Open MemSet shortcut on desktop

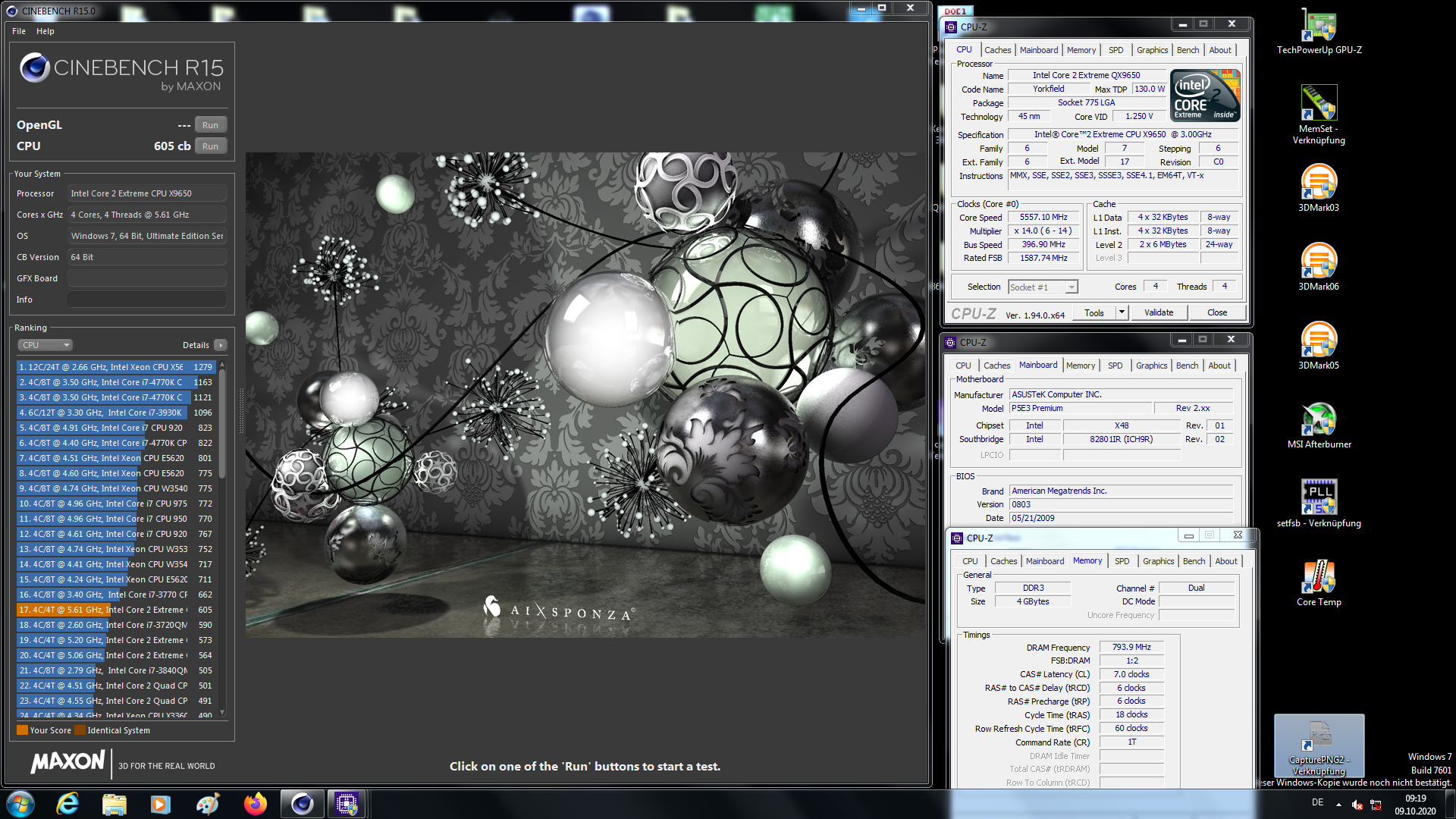[x=1319, y=114]
